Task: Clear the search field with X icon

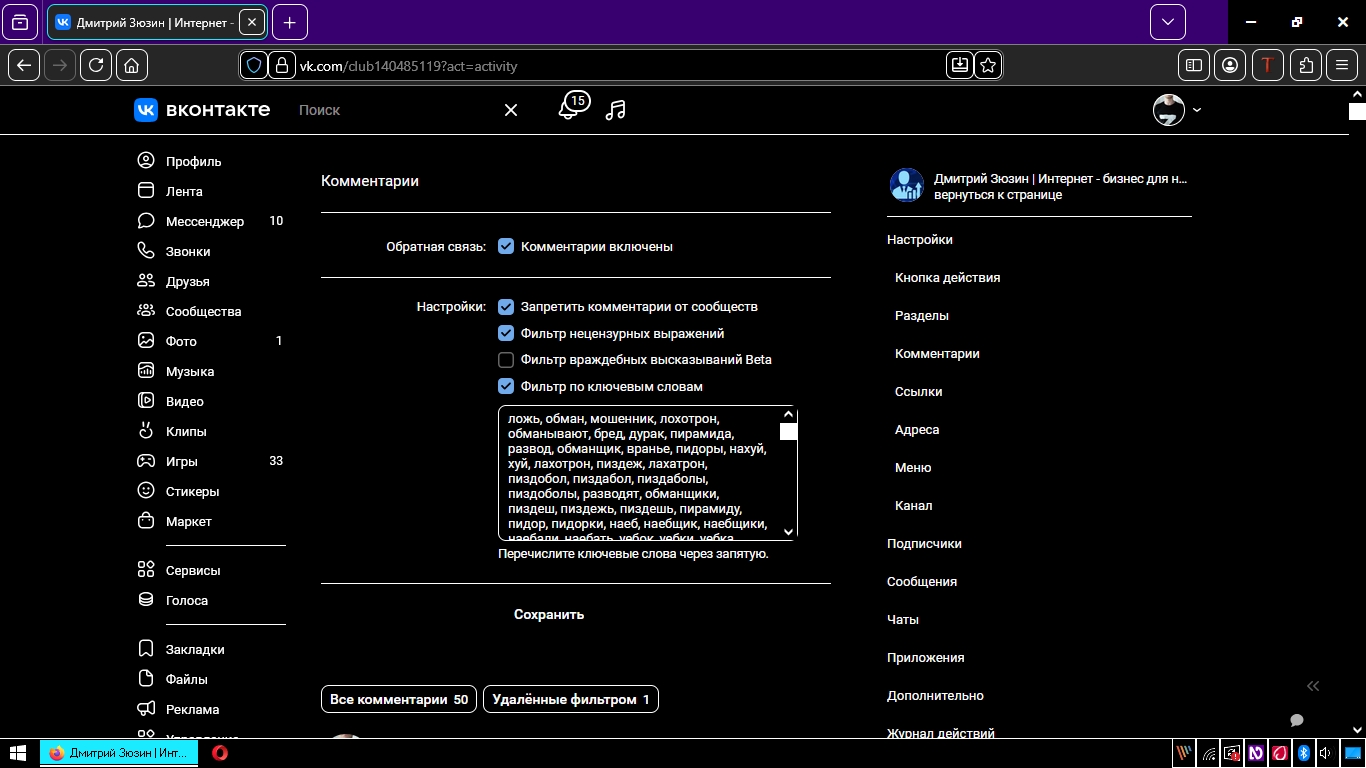Action: [511, 110]
